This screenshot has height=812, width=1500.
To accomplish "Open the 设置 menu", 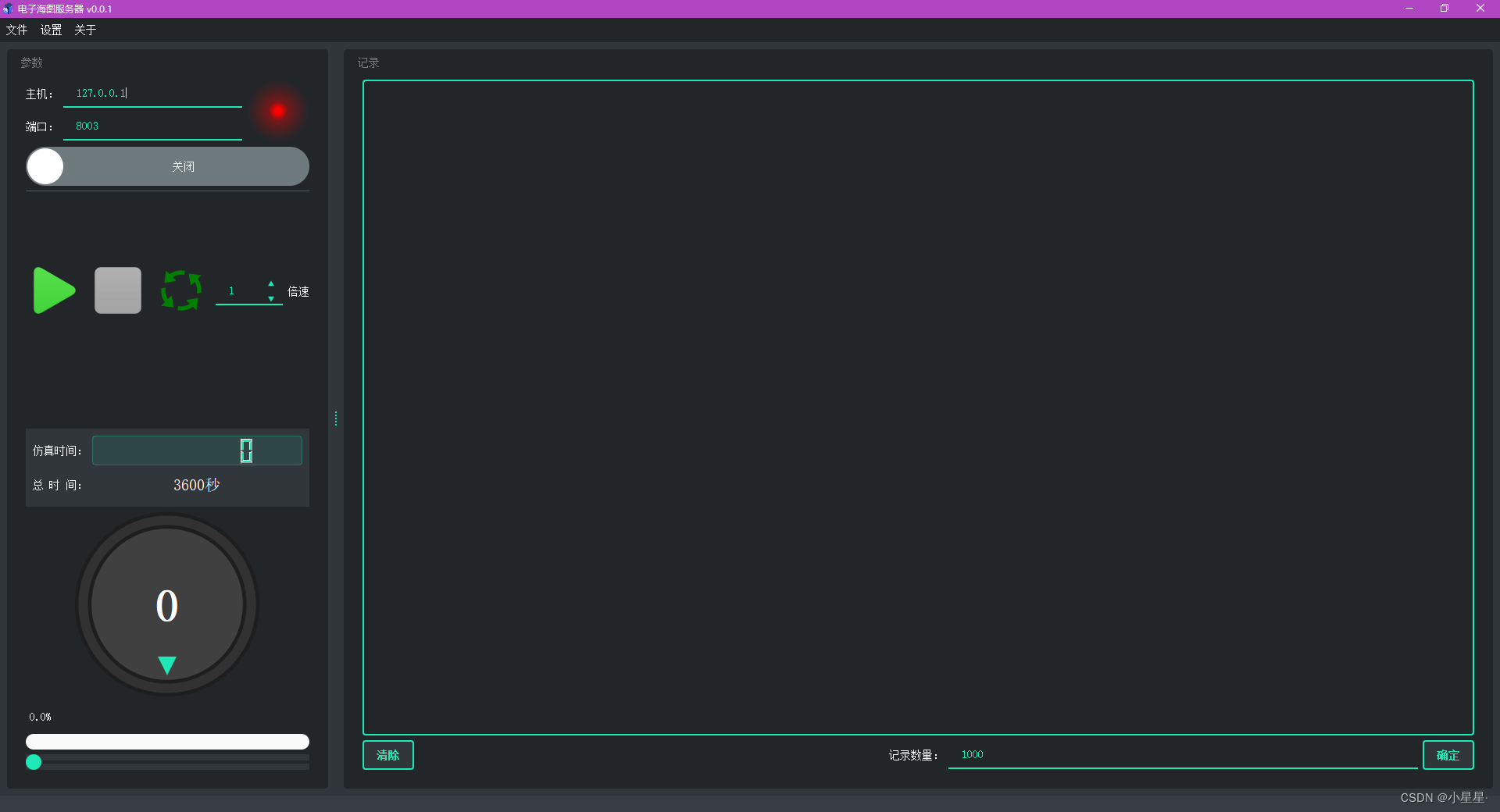I will point(51,30).
